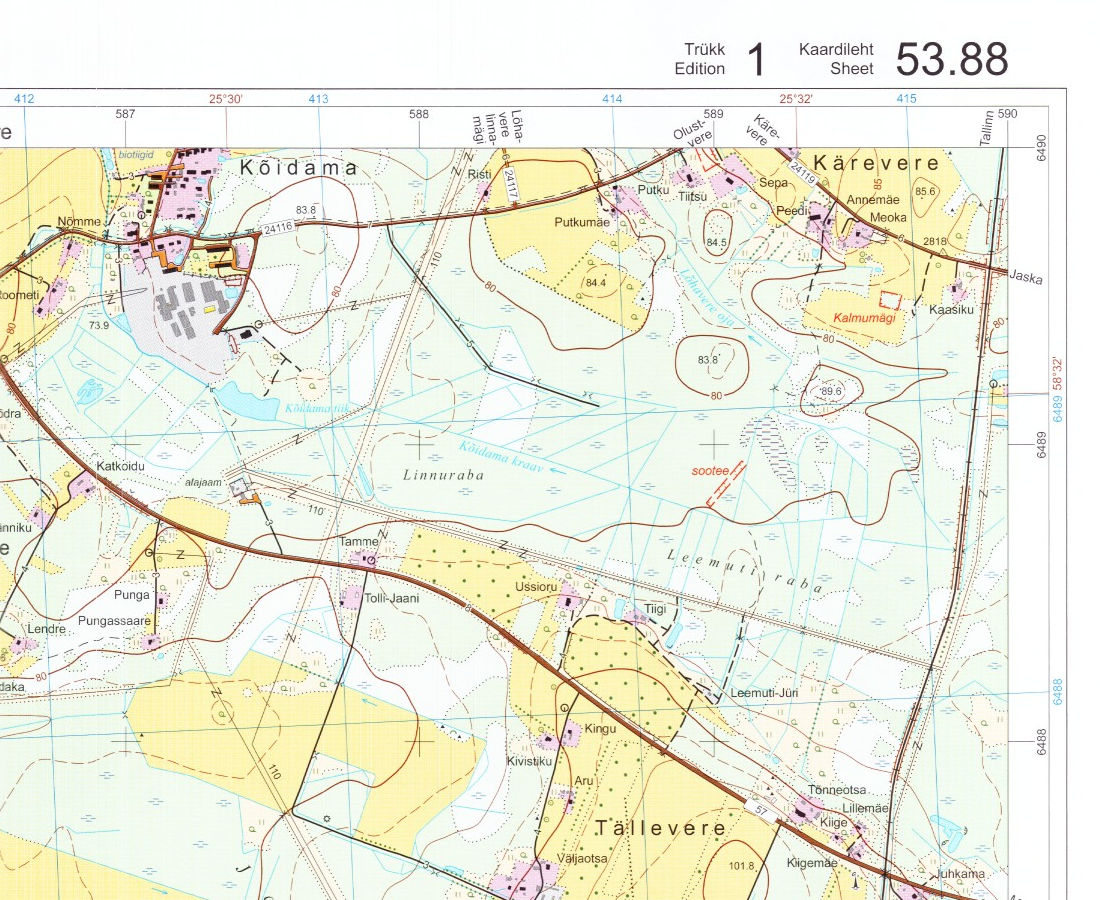Click the 'alajaam' substation label
The width and height of the screenshot is (1100, 900).
[x=203, y=483]
